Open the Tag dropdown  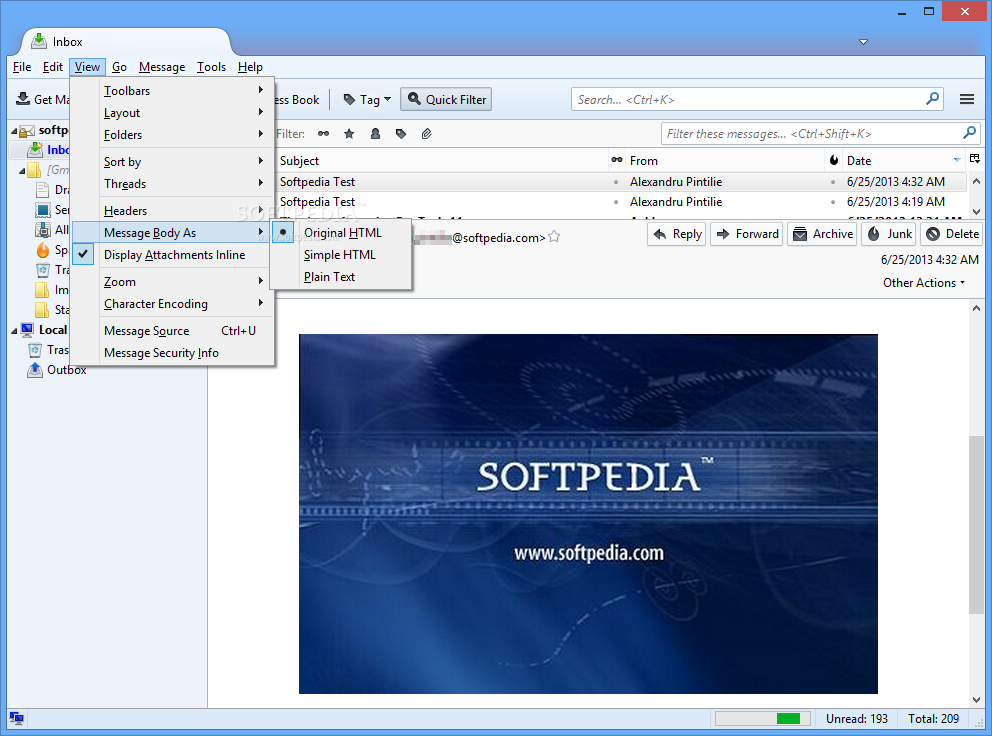click(x=367, y=99)
